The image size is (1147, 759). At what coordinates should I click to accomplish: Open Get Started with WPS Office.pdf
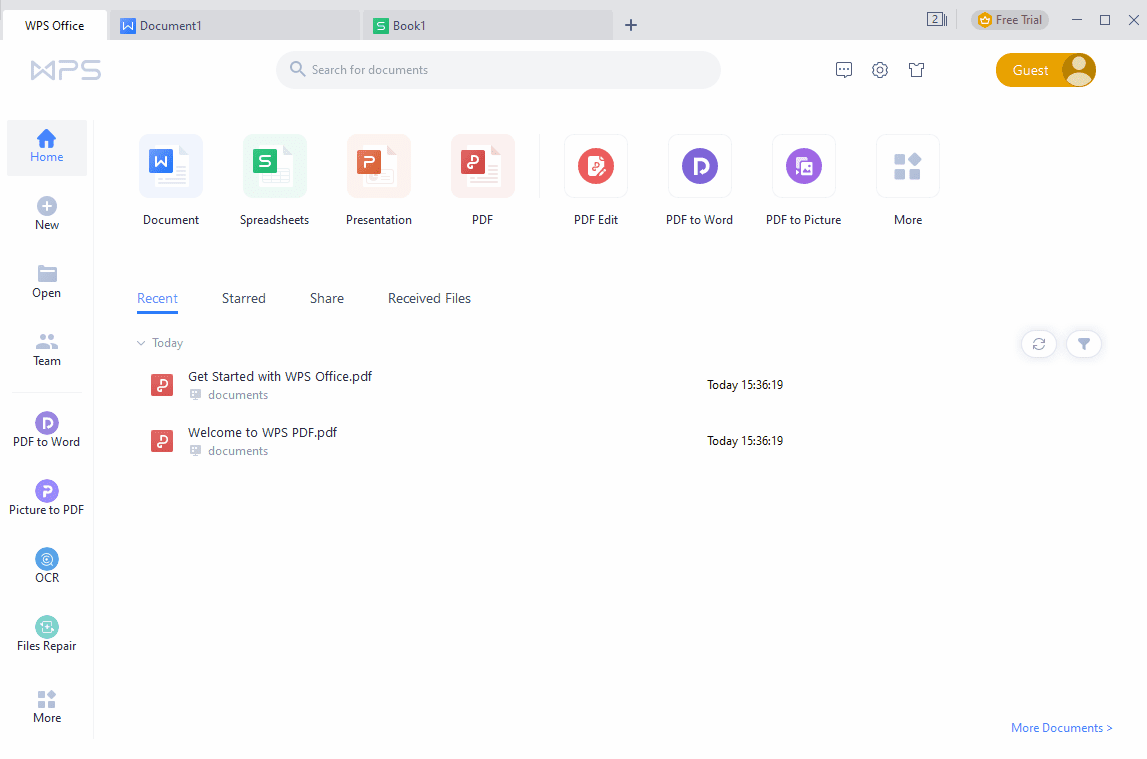280,377
